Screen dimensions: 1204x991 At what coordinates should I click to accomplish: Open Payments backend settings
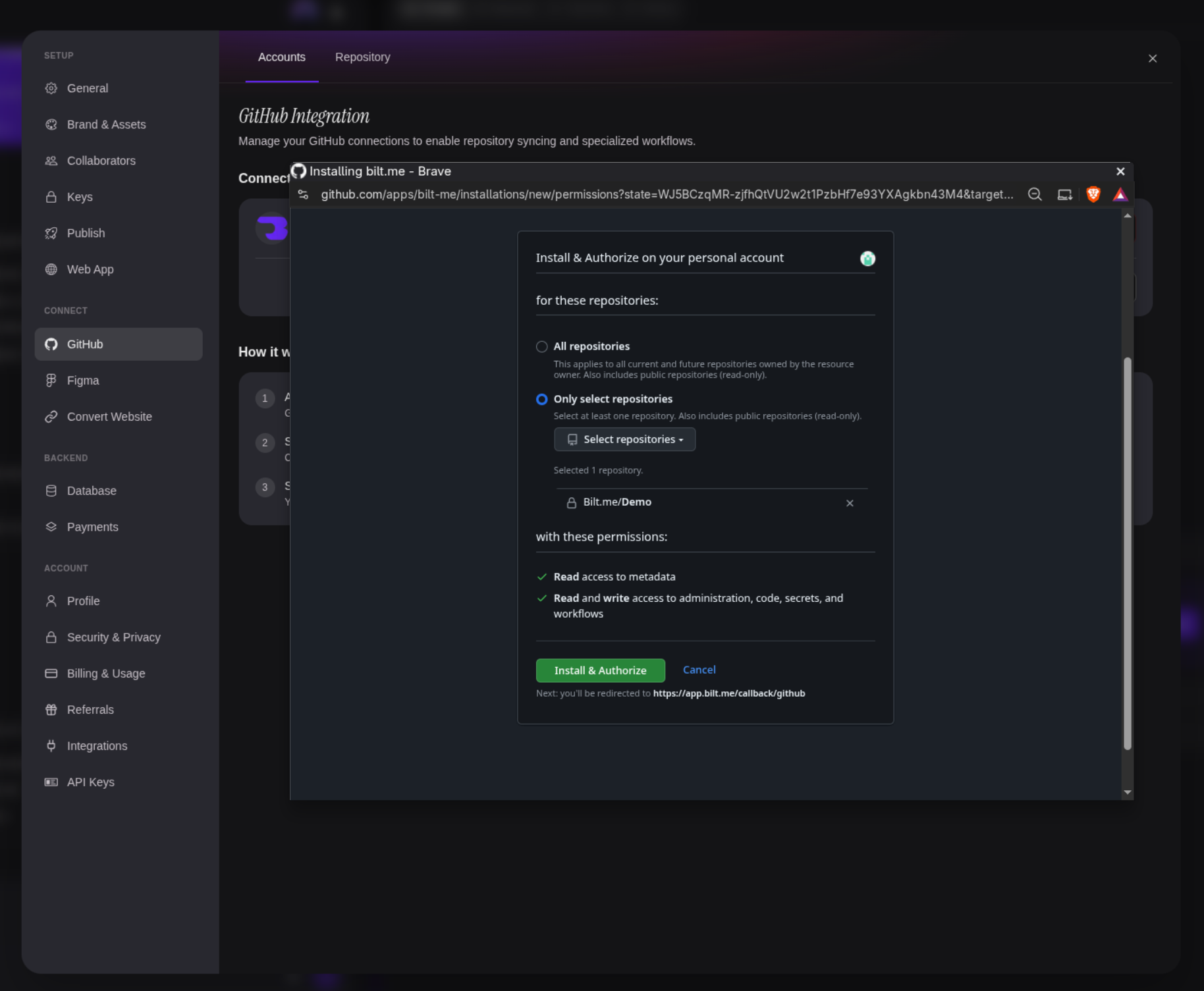coord(119,527)
